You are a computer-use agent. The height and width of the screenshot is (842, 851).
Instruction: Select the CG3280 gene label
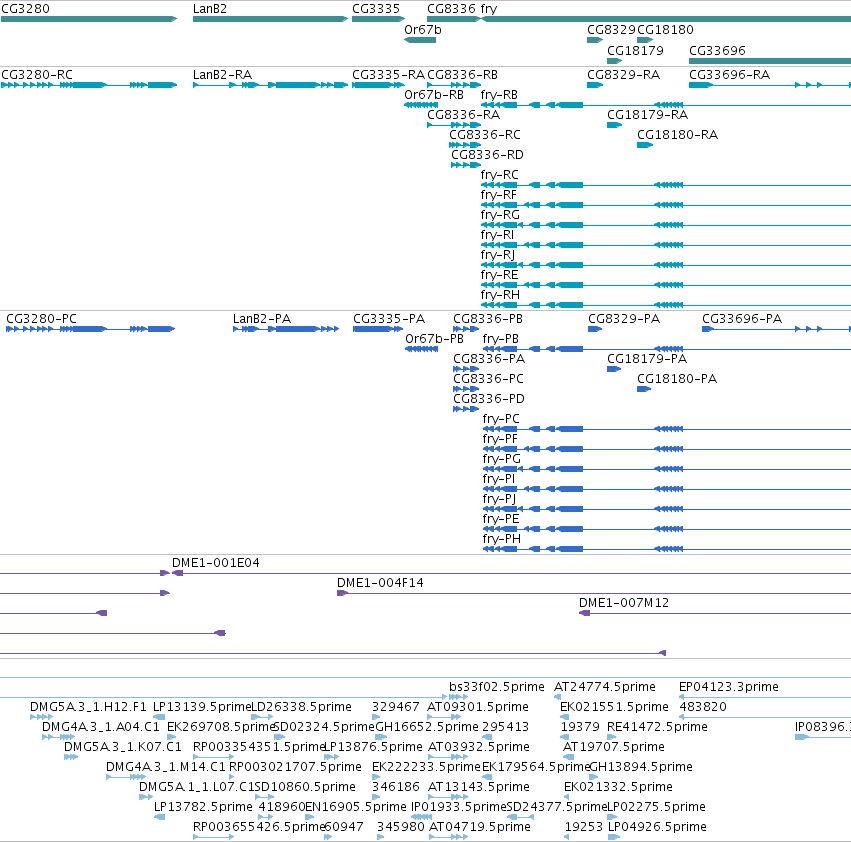25,9
